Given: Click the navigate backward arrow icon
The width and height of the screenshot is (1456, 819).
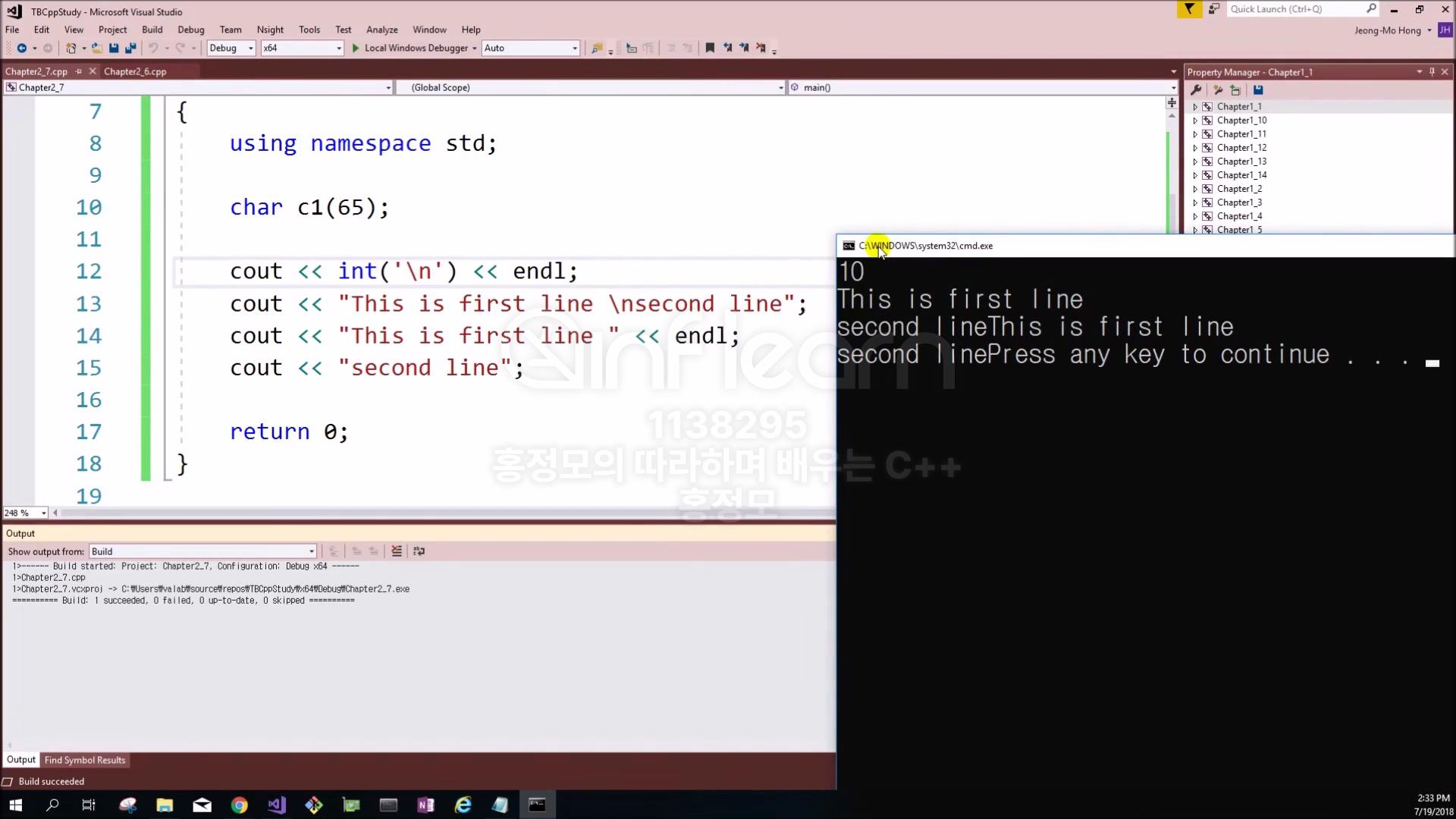Looking at the screenshot, I should pos(21,48).
